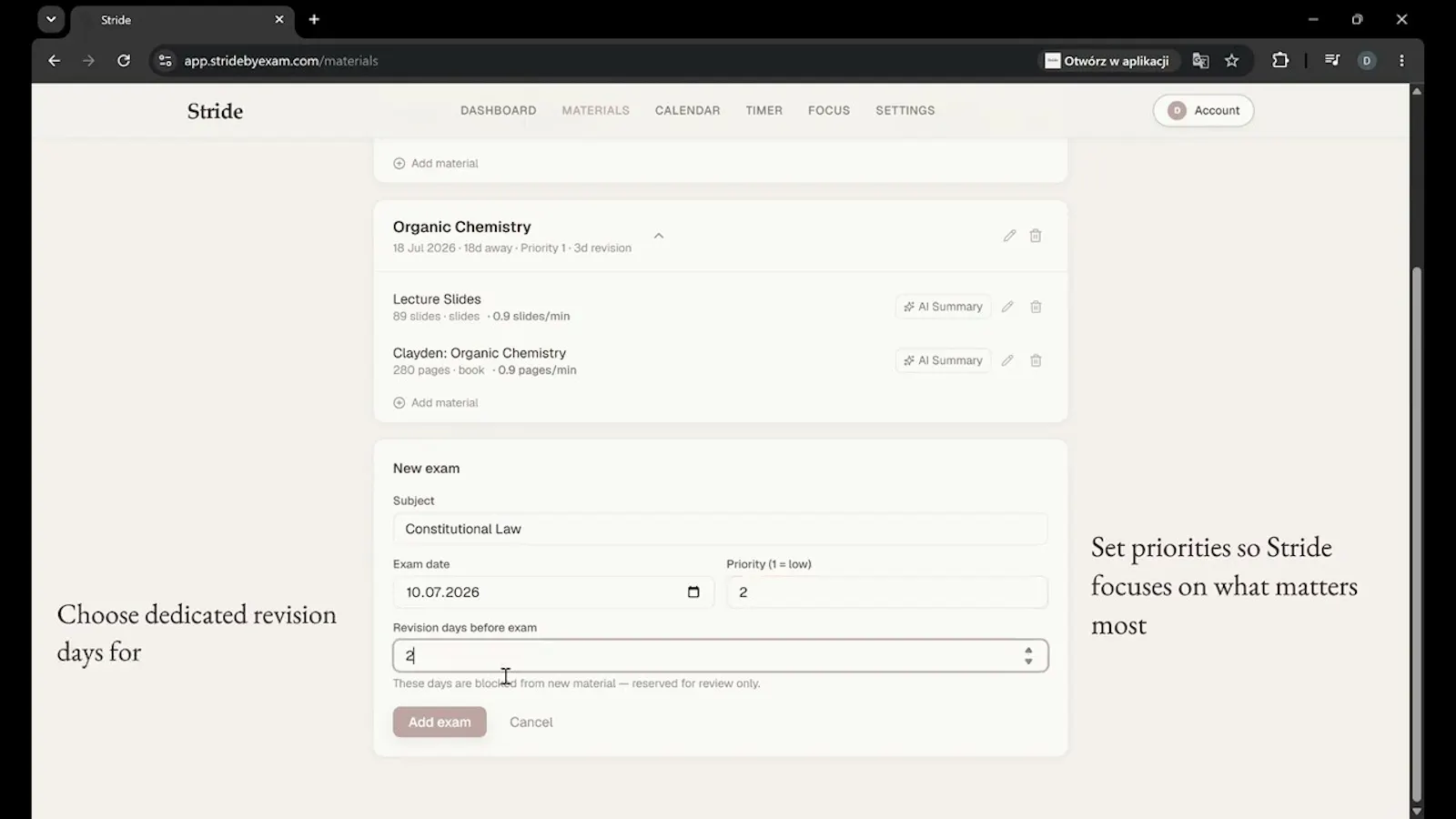1456x819 pixels.
Task: Click the Priority input field
Action: pos(887,592)
